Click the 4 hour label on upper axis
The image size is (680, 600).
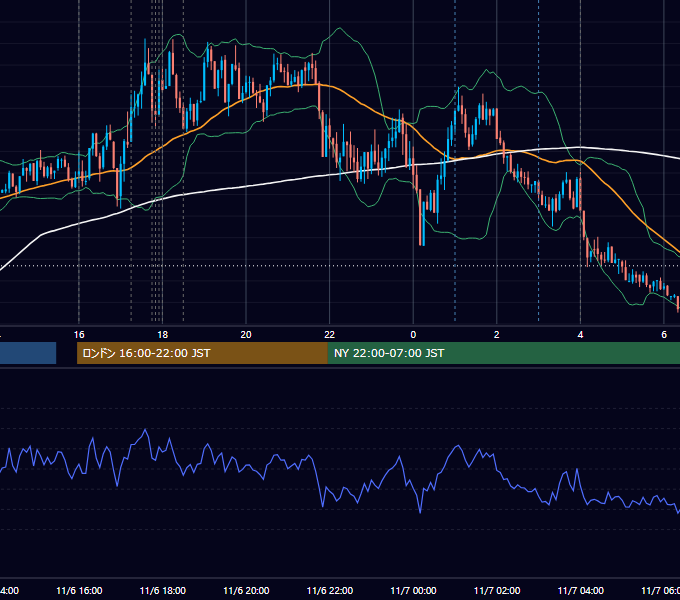(x=580, y=335)
